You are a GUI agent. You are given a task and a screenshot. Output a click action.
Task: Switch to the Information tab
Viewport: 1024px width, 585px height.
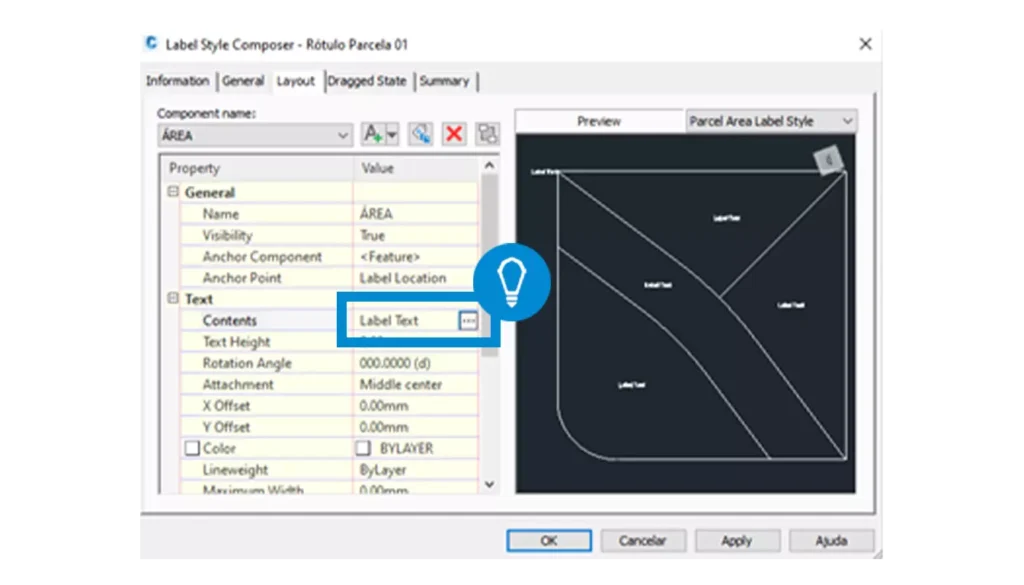[x=178, y=81]
